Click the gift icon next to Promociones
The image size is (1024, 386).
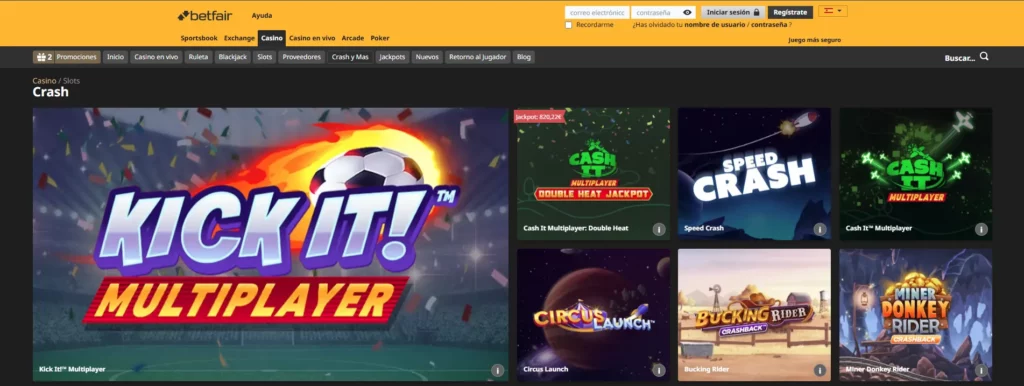point(41,57)
